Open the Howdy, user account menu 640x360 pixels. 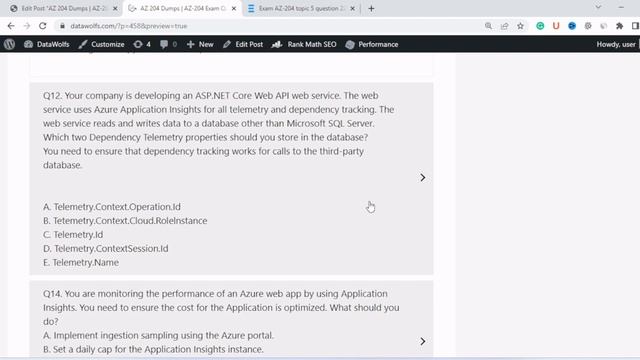click(617, 44)
